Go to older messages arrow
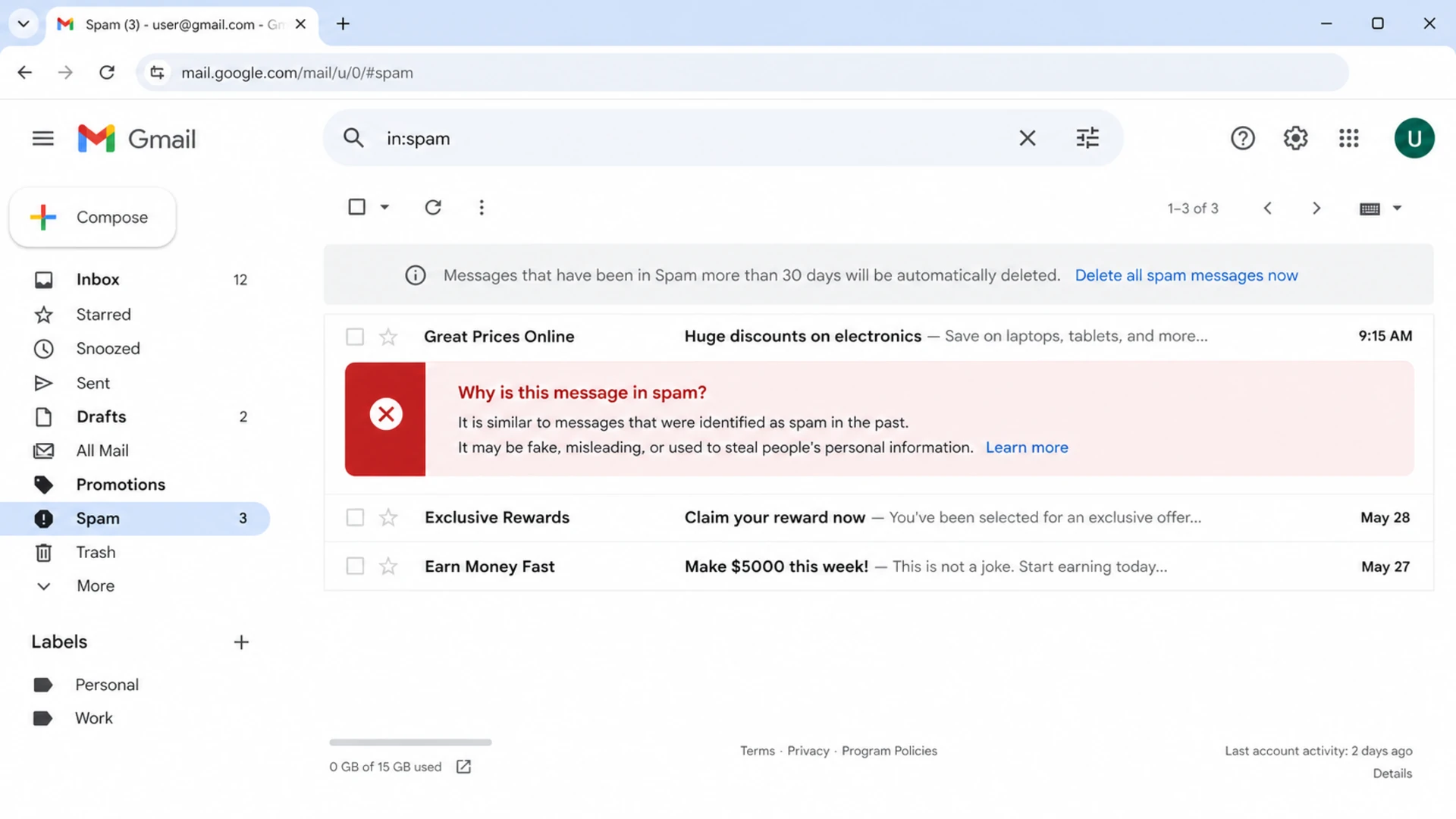 click(x=1316, y=208)
